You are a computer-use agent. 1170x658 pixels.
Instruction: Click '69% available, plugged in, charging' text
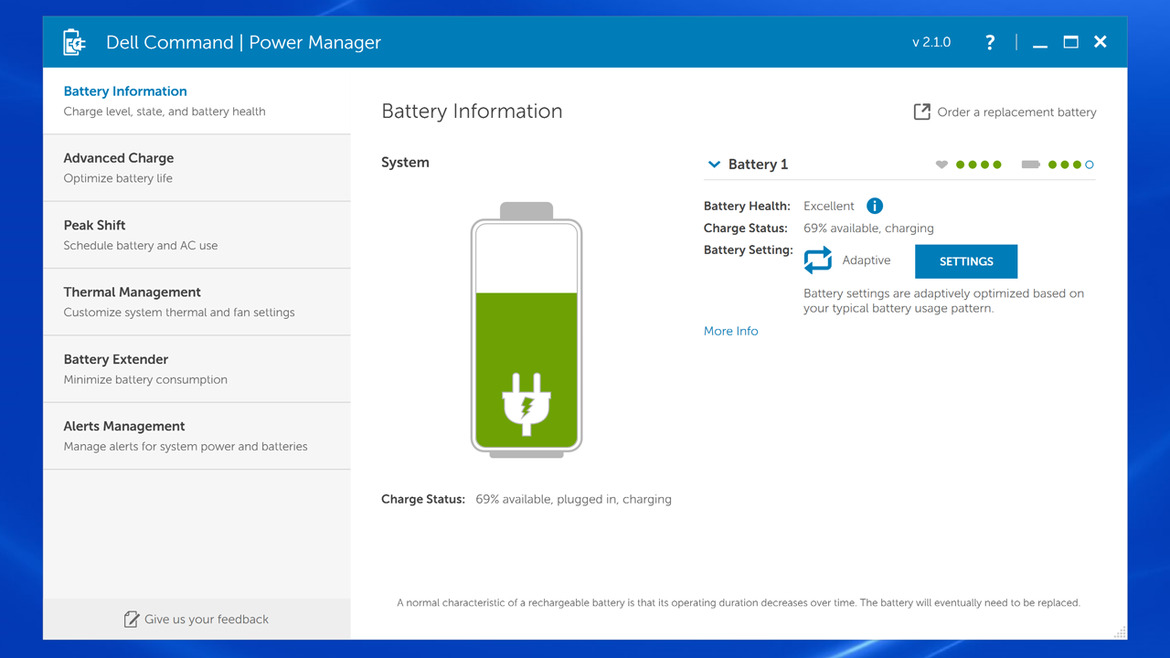point(573,499)
